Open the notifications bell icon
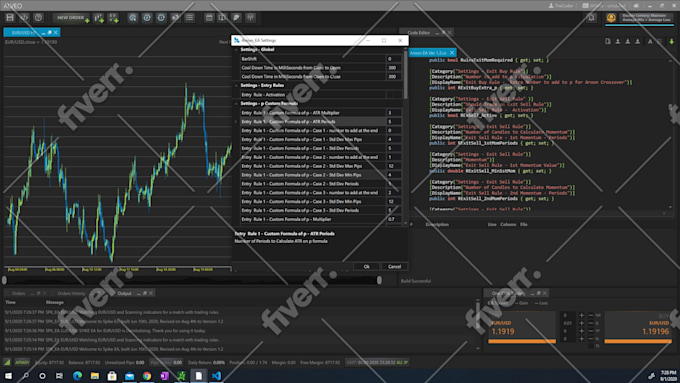Image resolution: width=680 pixels, height=383 pixels. tap(591, 18)
